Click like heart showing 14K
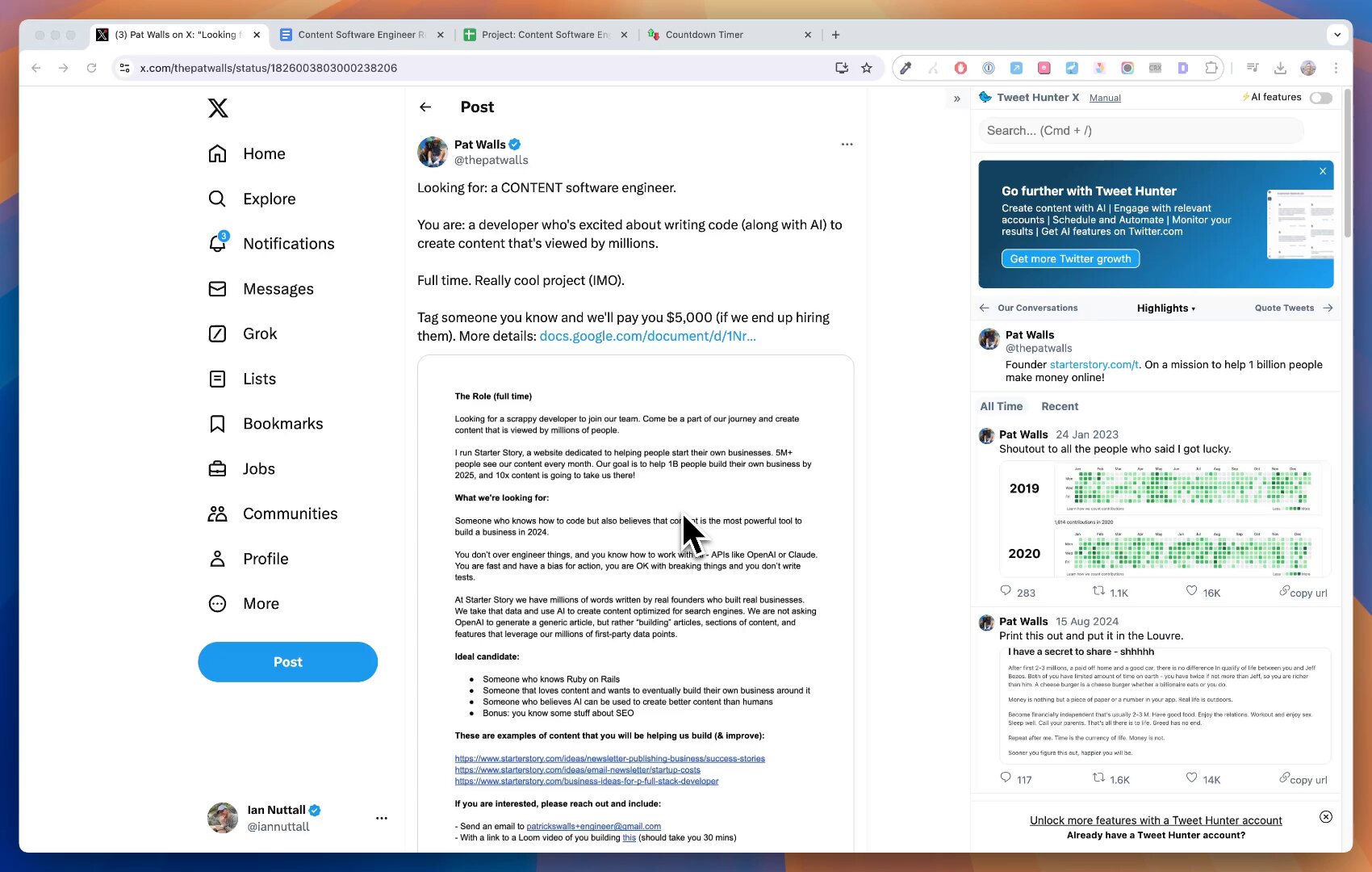Screen dimensions: 1372x872 [x=1191, y=778]
